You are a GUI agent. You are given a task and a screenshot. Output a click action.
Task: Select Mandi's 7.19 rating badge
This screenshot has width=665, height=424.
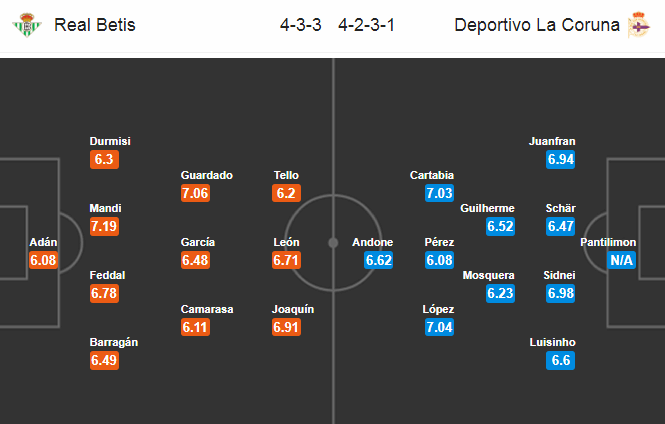click(104, 226)
